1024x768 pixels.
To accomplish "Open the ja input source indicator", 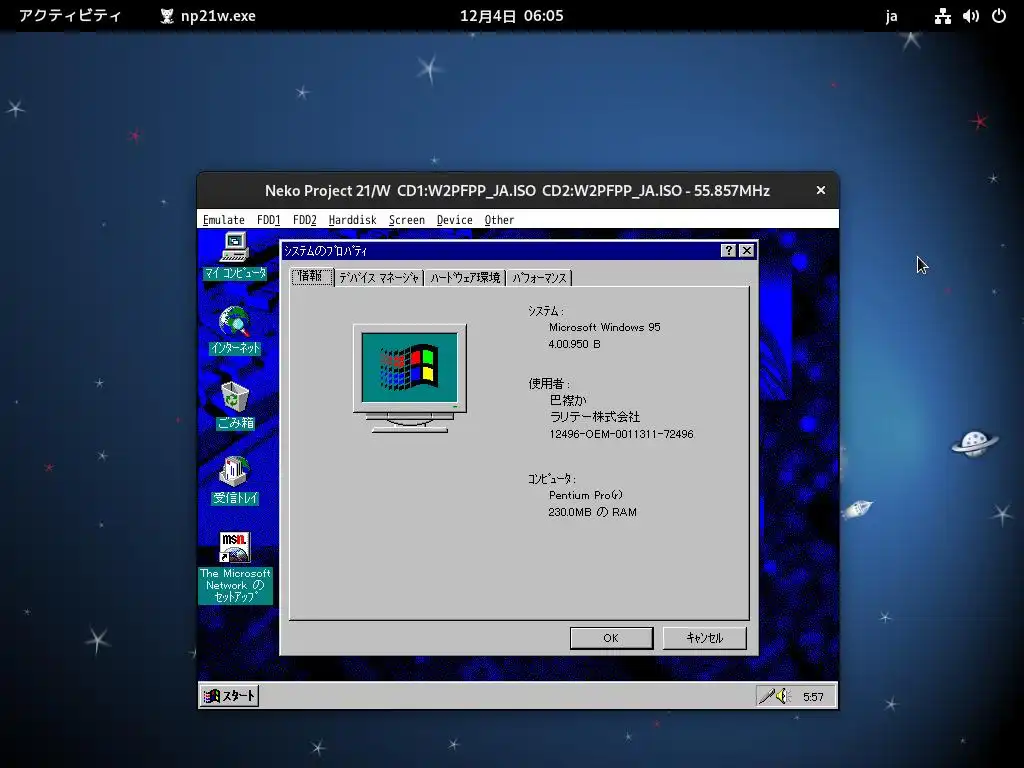I will point(891,16).
